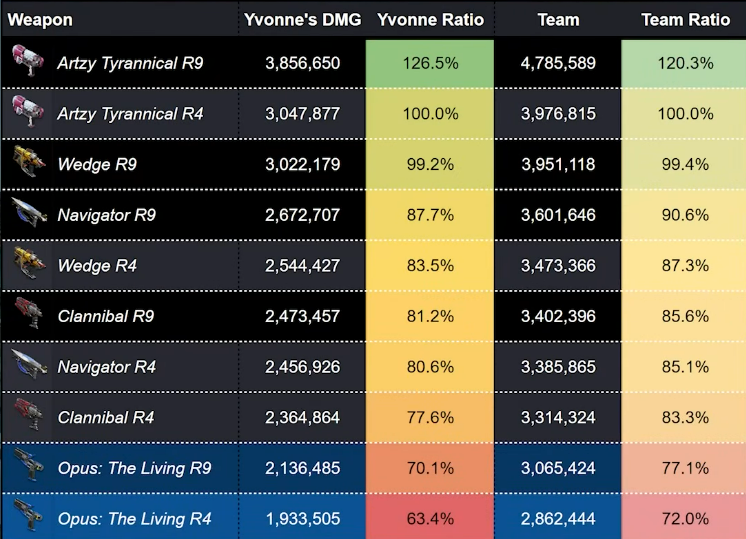Click the Navigator R4 weapon icon
The height and width of the screenshot is (539, 746).
pos(29,364)
